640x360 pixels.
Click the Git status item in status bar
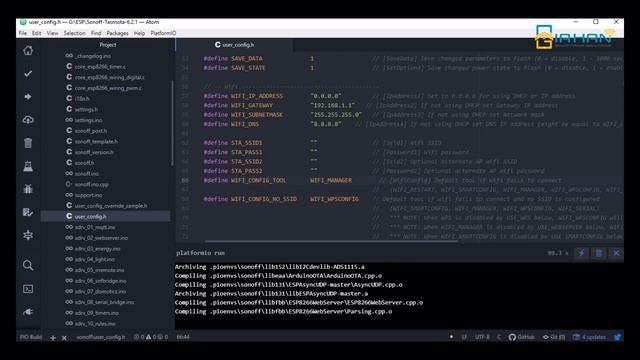click(x=553, y=337)
